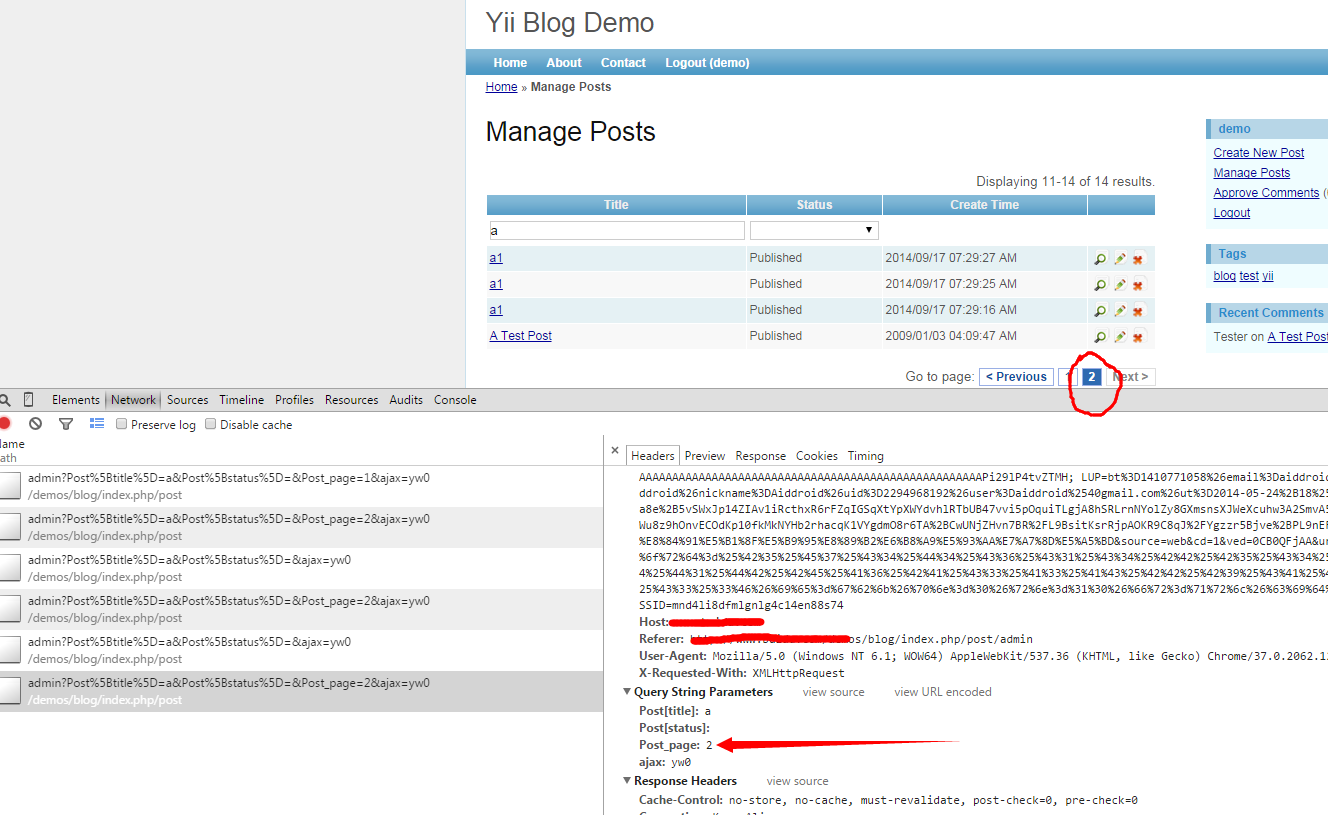Show the request Timing tab

point(866,456)
